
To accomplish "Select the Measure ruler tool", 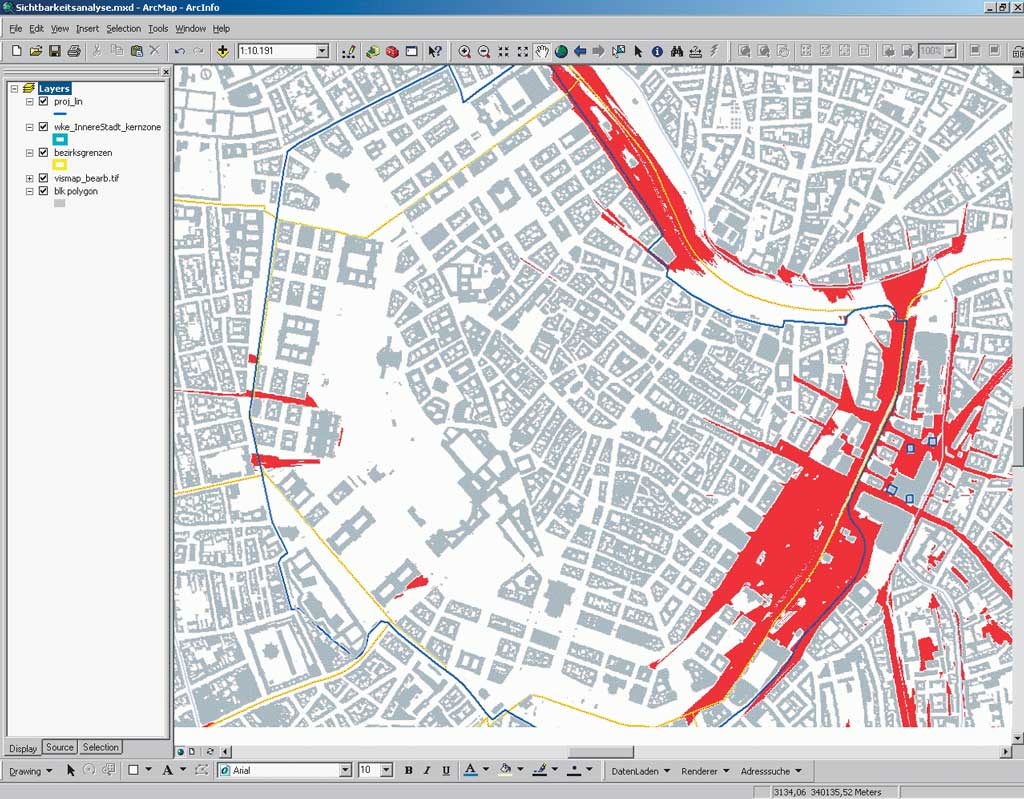I will point(696,51).
